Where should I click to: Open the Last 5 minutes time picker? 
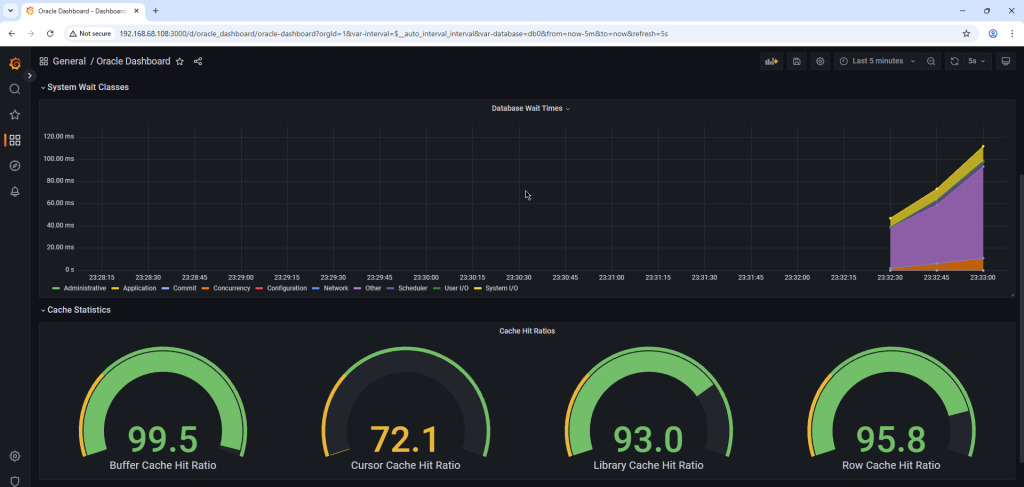[x=877, y=61]
